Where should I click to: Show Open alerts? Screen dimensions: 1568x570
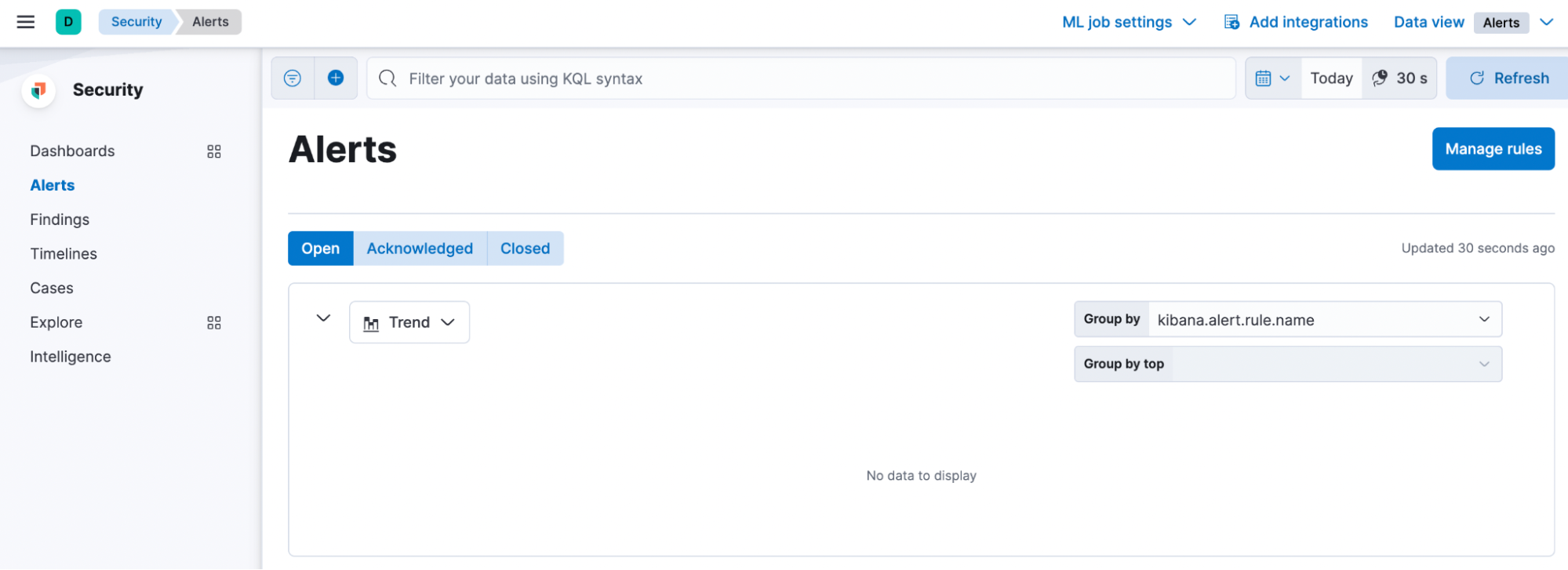[x=321, y=249]
